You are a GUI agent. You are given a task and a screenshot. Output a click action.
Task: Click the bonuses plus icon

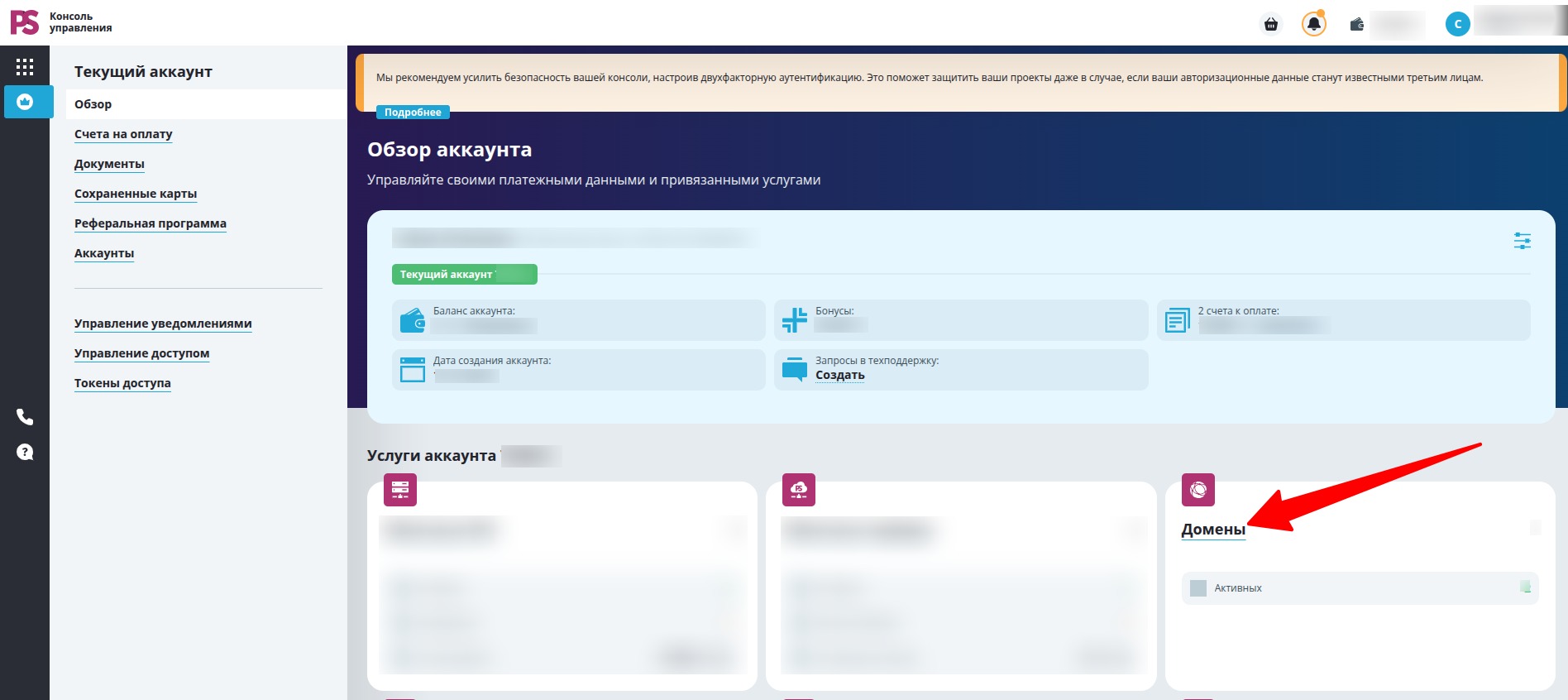tap(795, 320)
